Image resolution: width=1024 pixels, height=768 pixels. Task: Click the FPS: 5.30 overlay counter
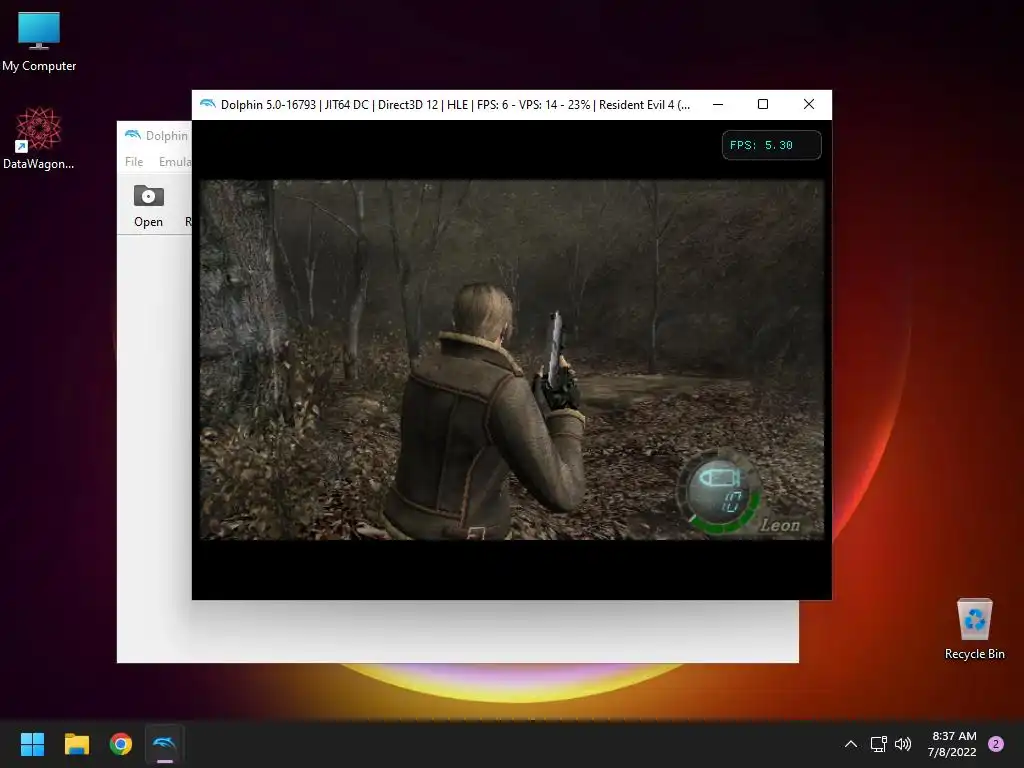pos(771,145)
